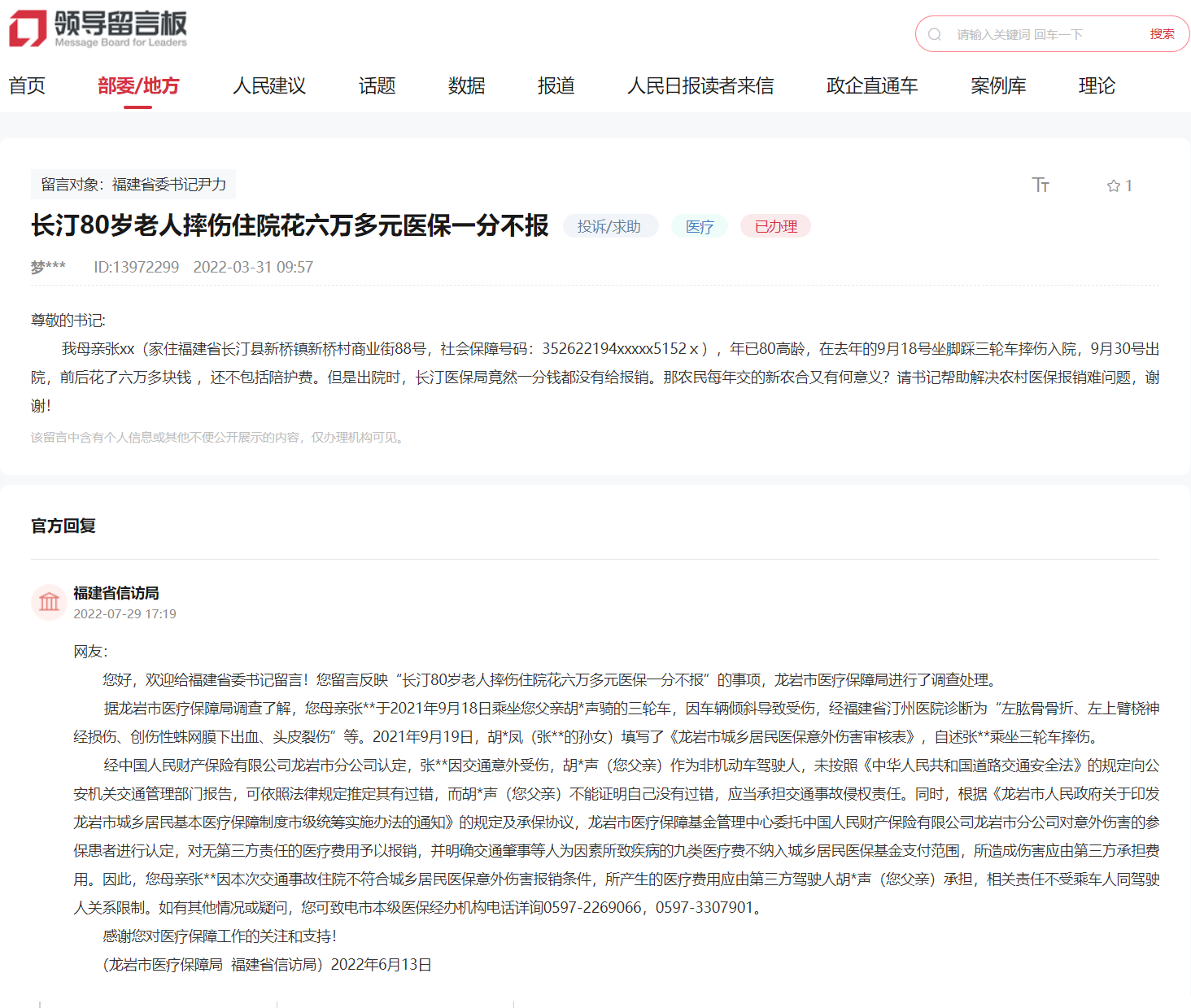The image size is (1191, 1008).
Task: Click the 已办理 status tag
Action: click(x=776, y=226)
